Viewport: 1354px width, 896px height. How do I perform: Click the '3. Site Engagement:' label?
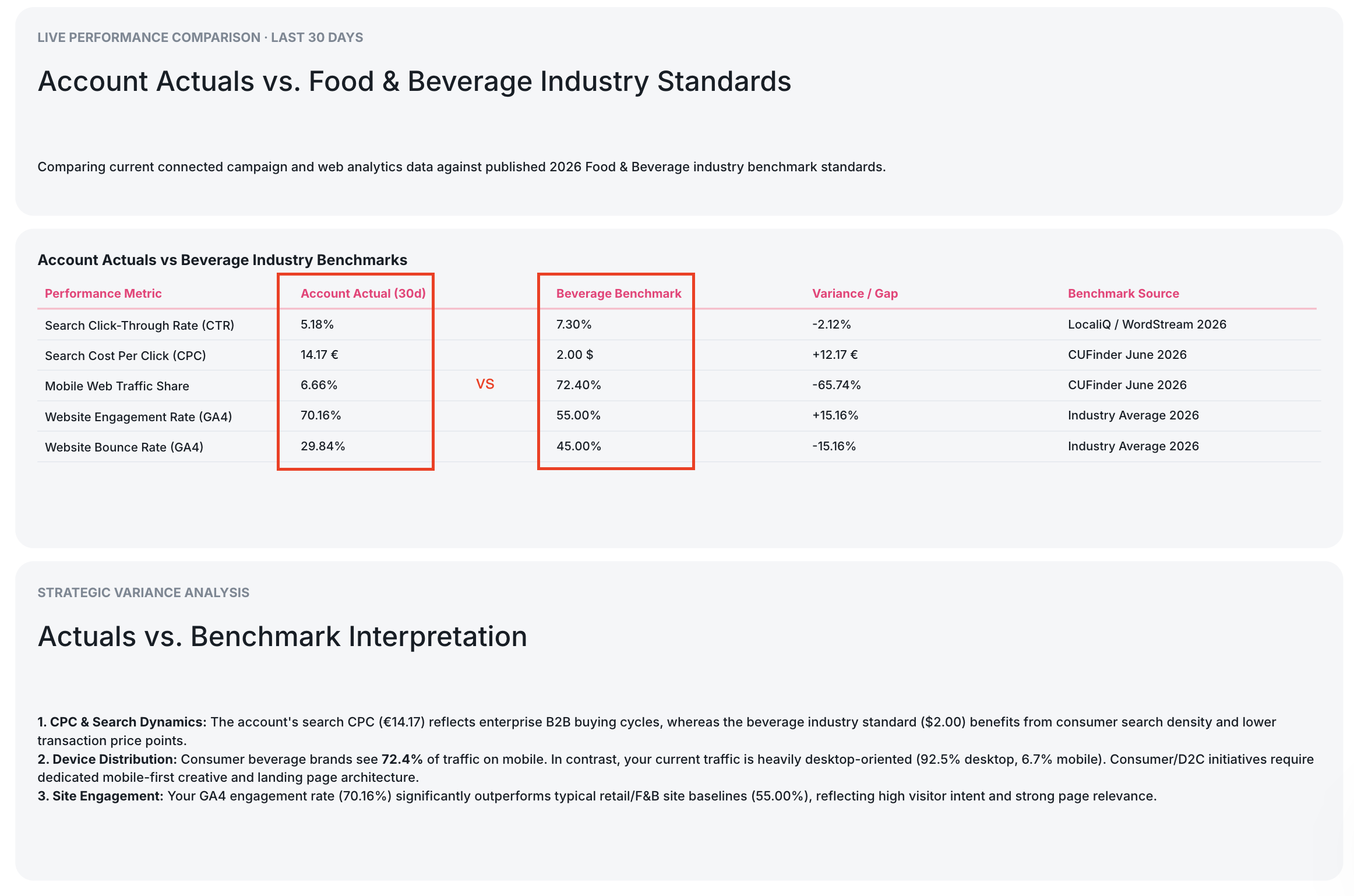[x=101, y=796]
